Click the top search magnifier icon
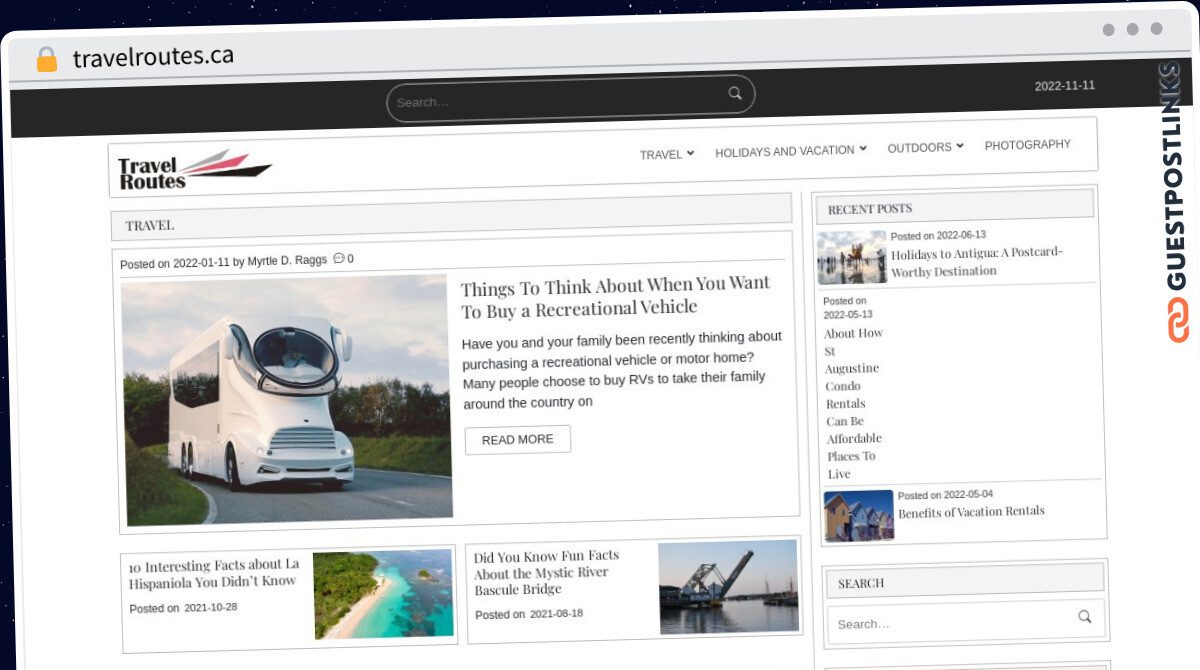 (x=735, y=93)
